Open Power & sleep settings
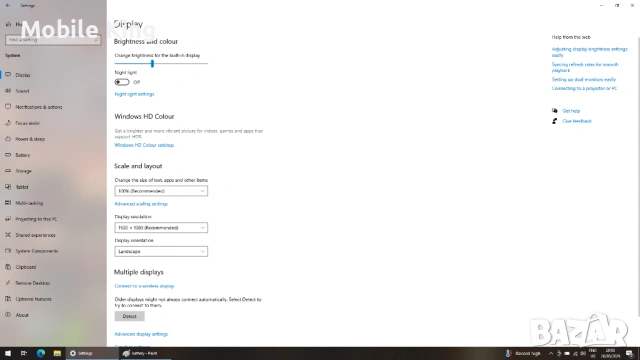640x360 pixels. (30, 139)
